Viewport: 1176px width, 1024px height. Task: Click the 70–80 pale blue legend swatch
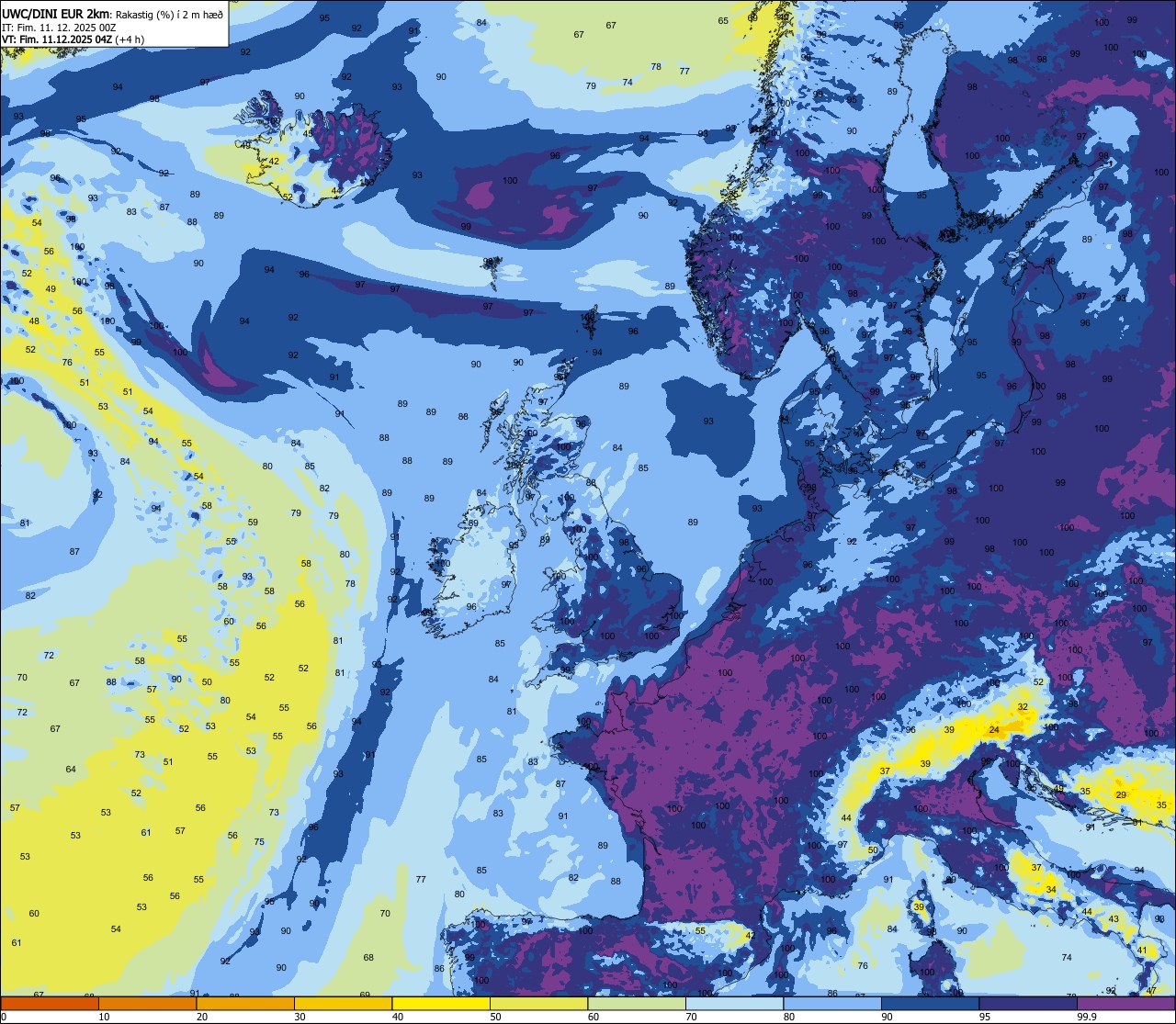(734, 1003)
